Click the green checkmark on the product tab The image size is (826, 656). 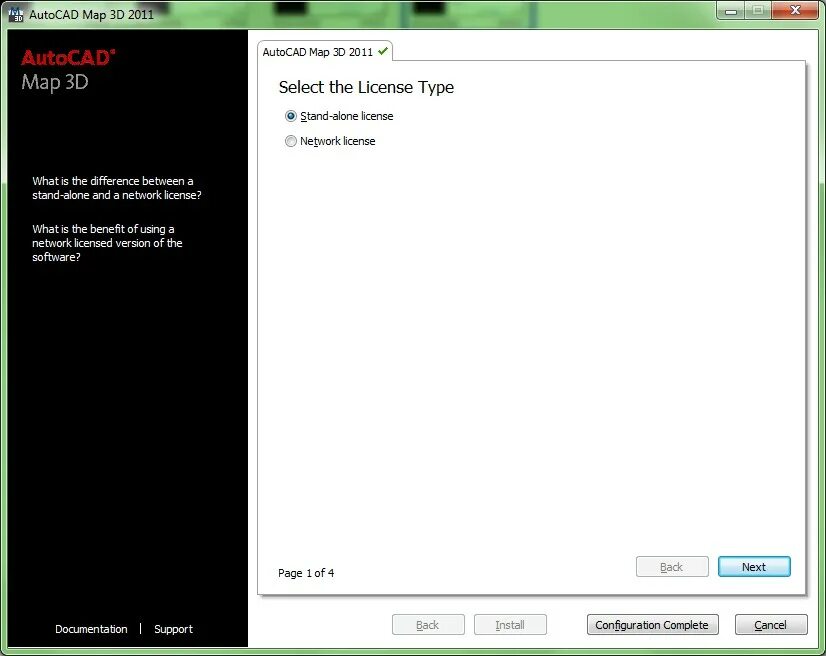point(383,51)
